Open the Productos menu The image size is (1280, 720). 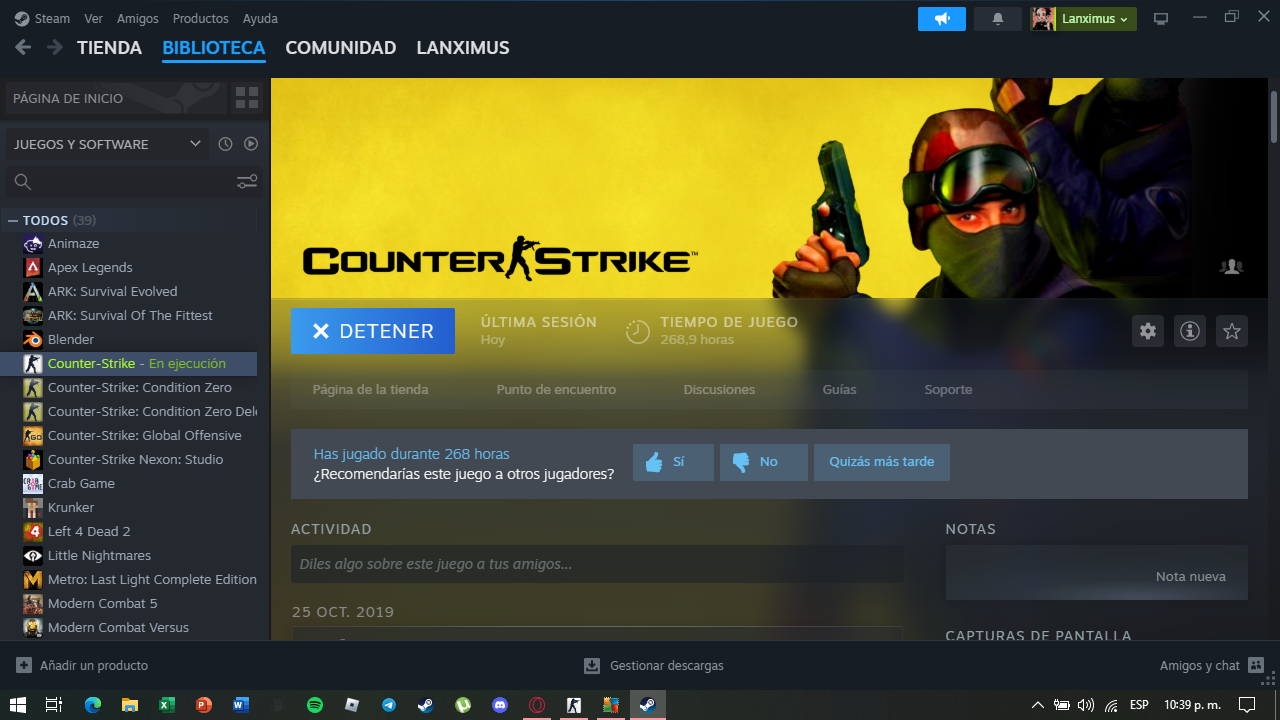click(x=200, y=19)
